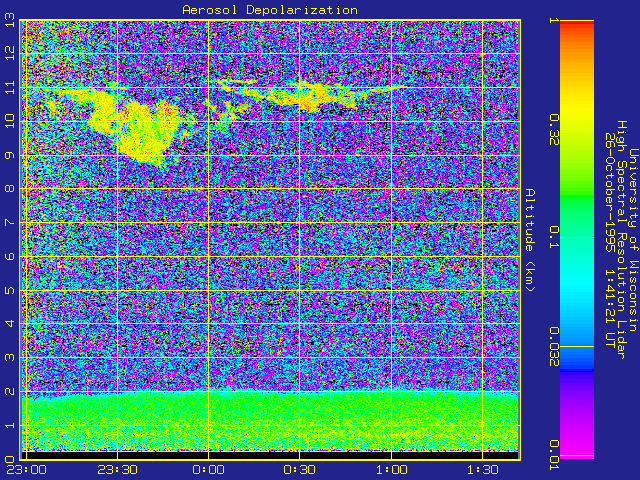Click the altitude label 3
The height and width of the screenshot is (480, 640).
pyautogui.click(x=10, y=358)
